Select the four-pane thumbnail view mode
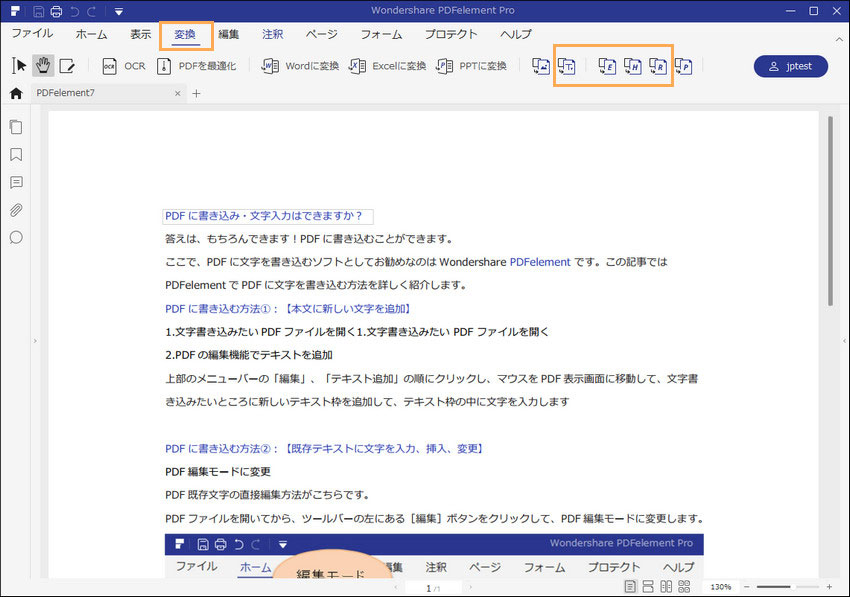The height and width of the screenshot is (597, 850). coord(684,587)
